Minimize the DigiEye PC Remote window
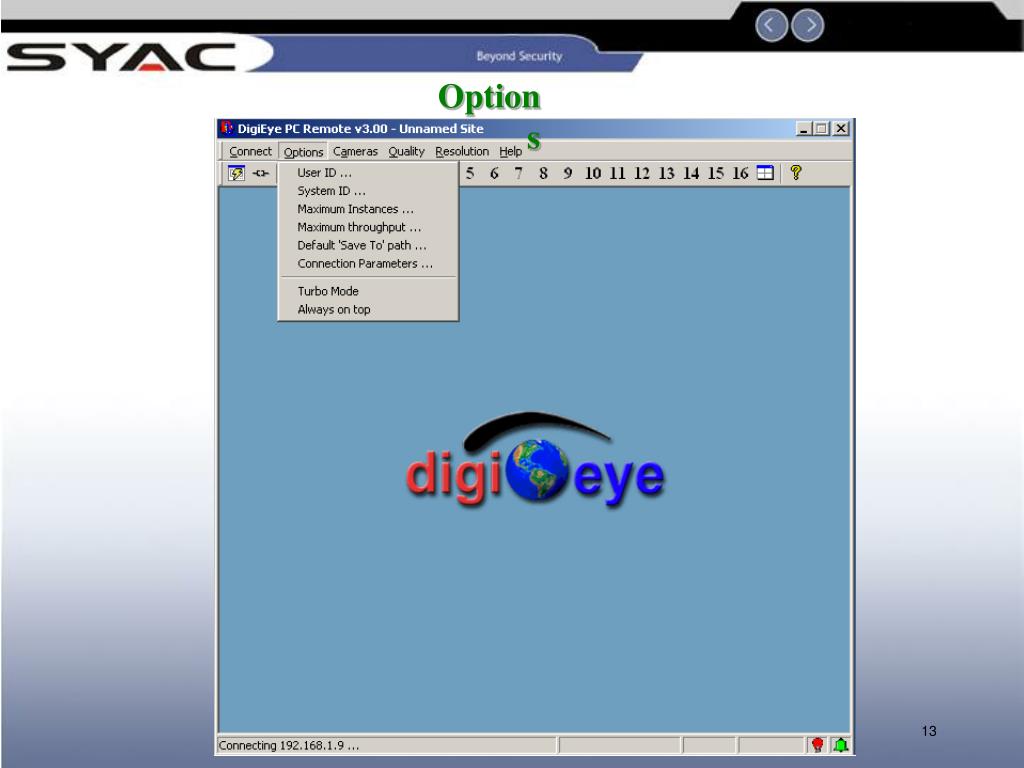Image resolution: width=1024 pixels, height=768 pixels. point(804,129)
